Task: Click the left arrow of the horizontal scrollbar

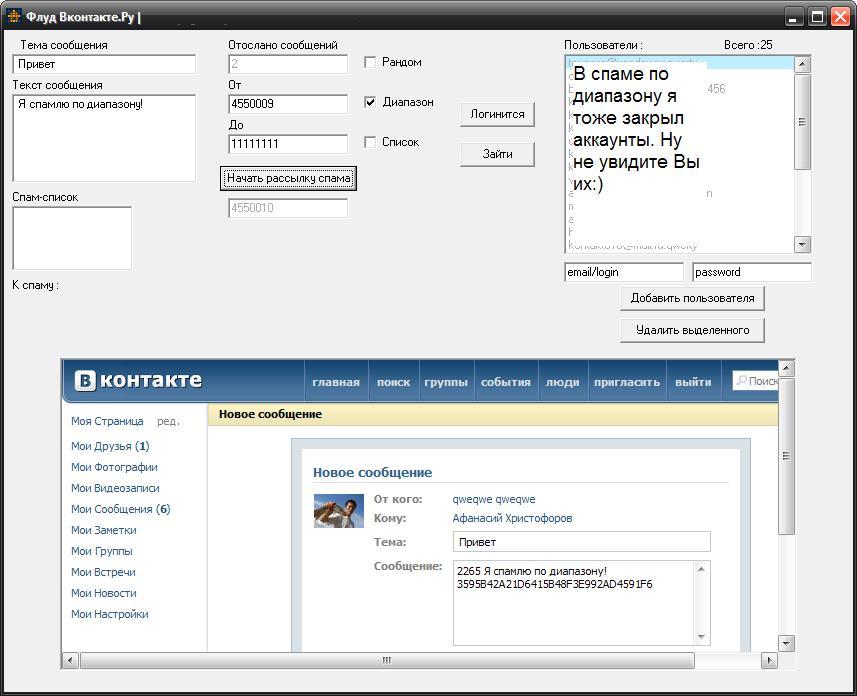Action: [70, 660]
